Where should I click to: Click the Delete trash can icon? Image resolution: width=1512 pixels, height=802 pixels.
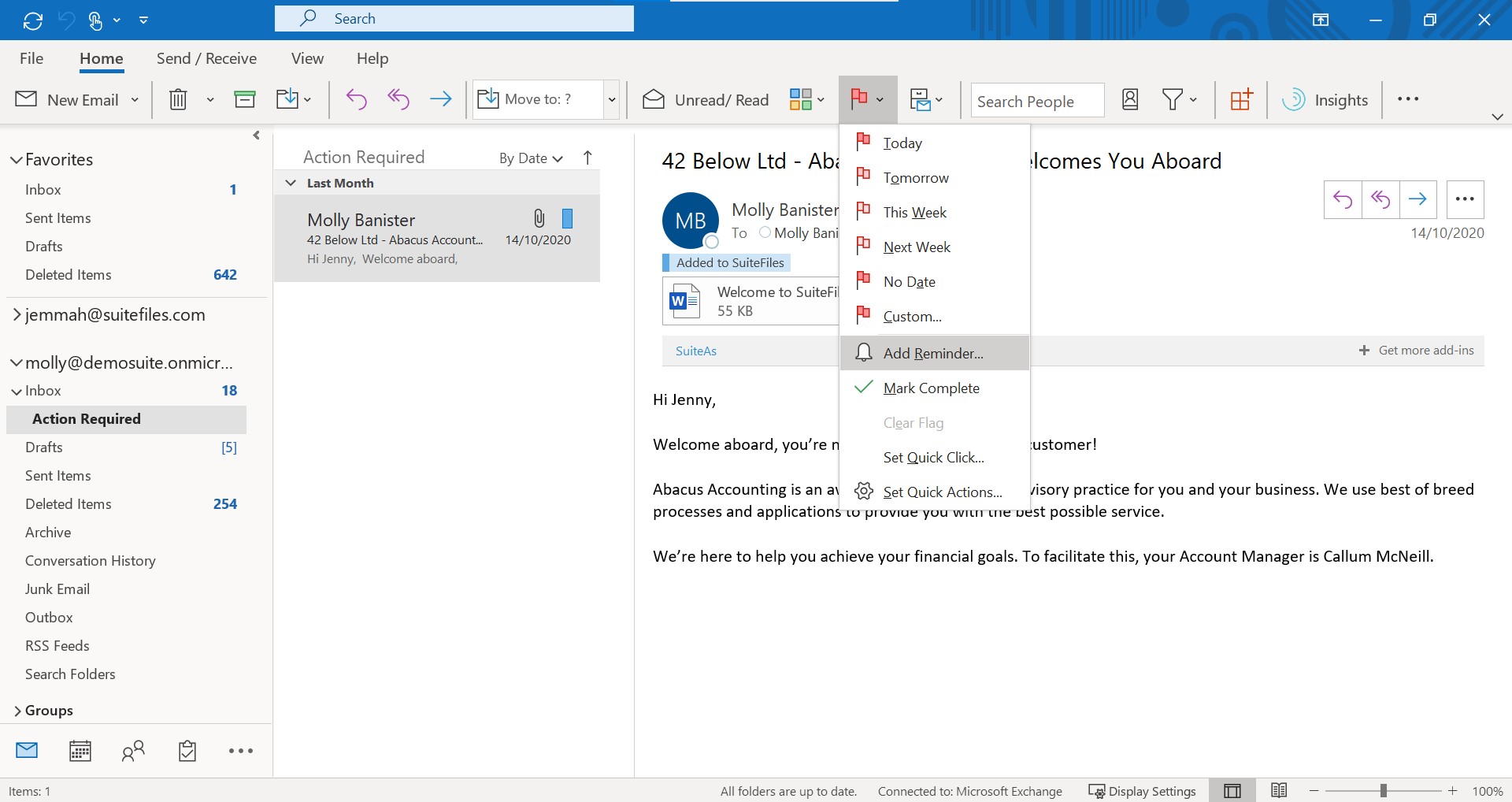click(x=179, y=99)
